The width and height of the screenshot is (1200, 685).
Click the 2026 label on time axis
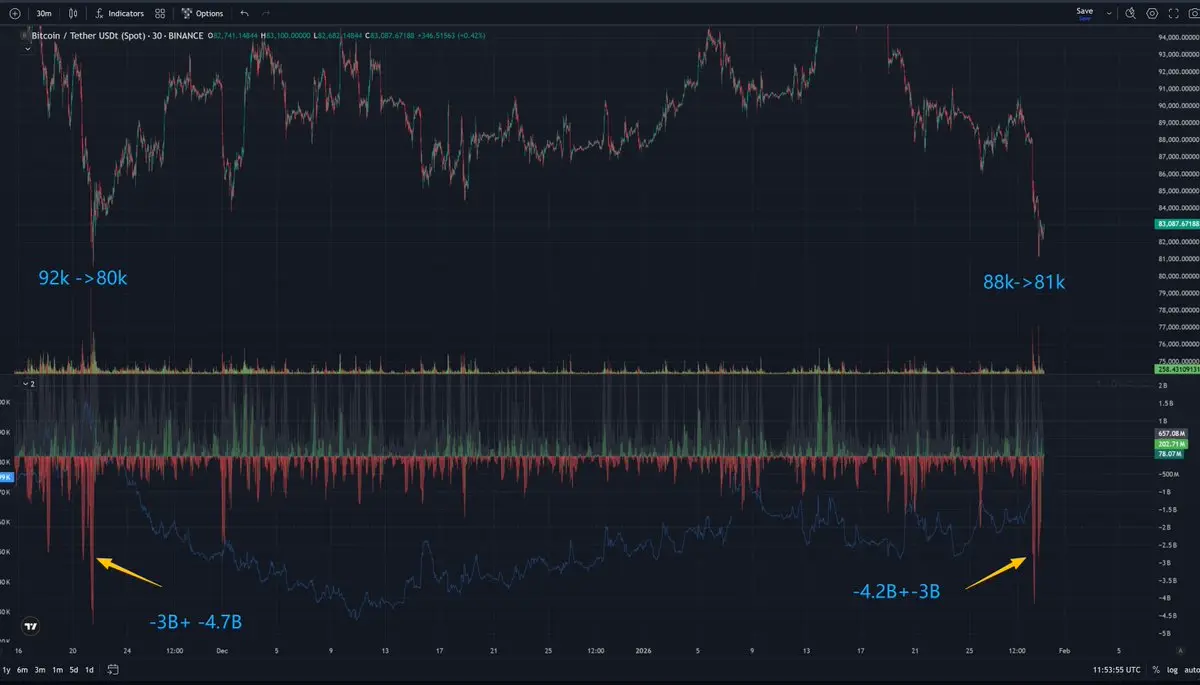pos(641,650)
